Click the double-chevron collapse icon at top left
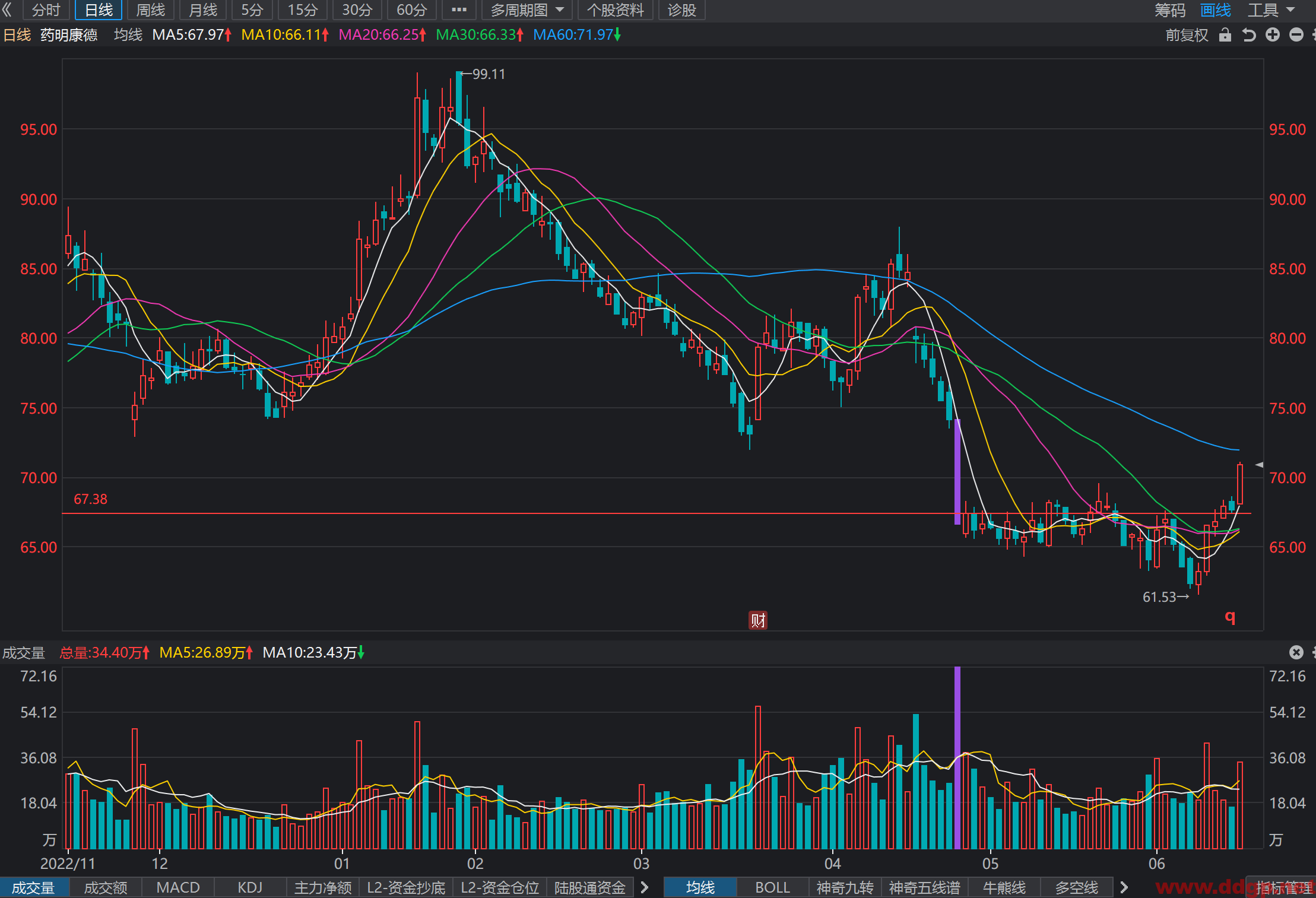 [x=7, y=9]
